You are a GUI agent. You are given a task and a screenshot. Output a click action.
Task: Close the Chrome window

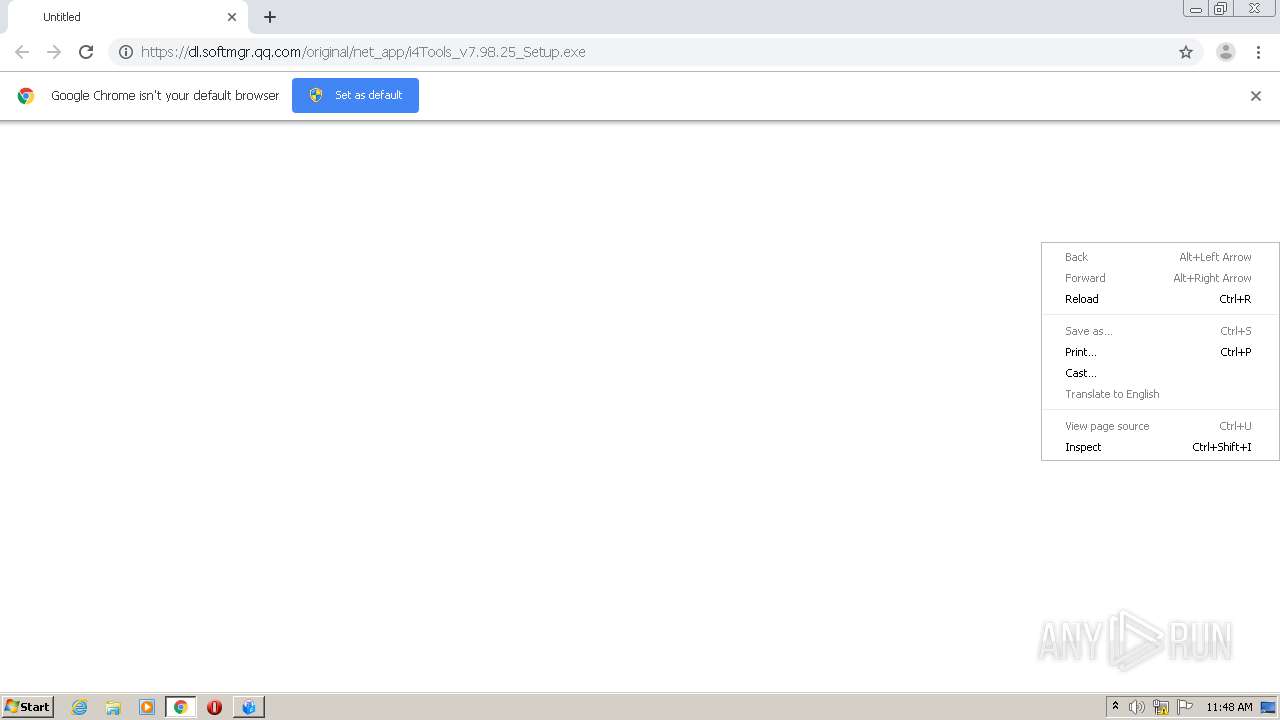(x=1254, y=9)
